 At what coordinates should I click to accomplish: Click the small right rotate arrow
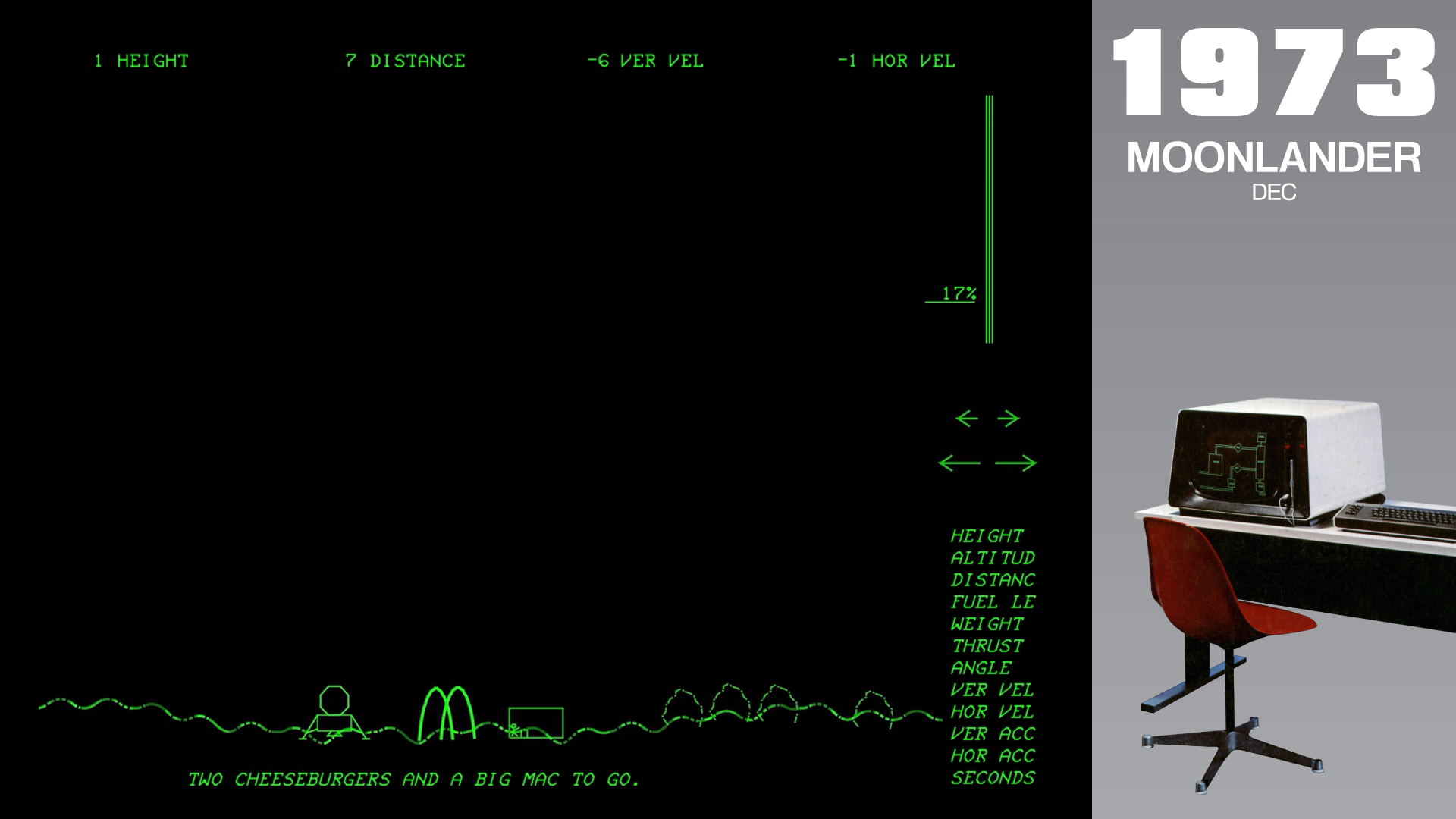point(1009,419)
